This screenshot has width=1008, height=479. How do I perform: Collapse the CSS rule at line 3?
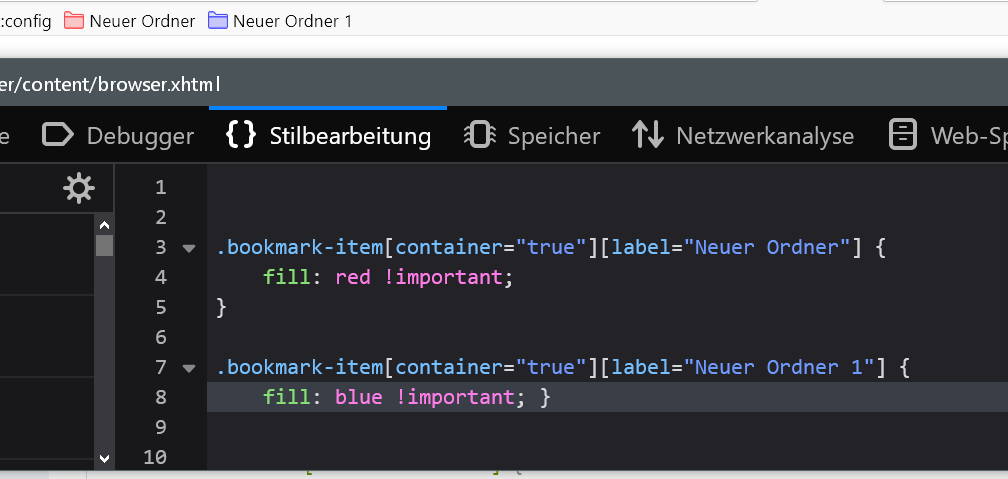(189, 248)
